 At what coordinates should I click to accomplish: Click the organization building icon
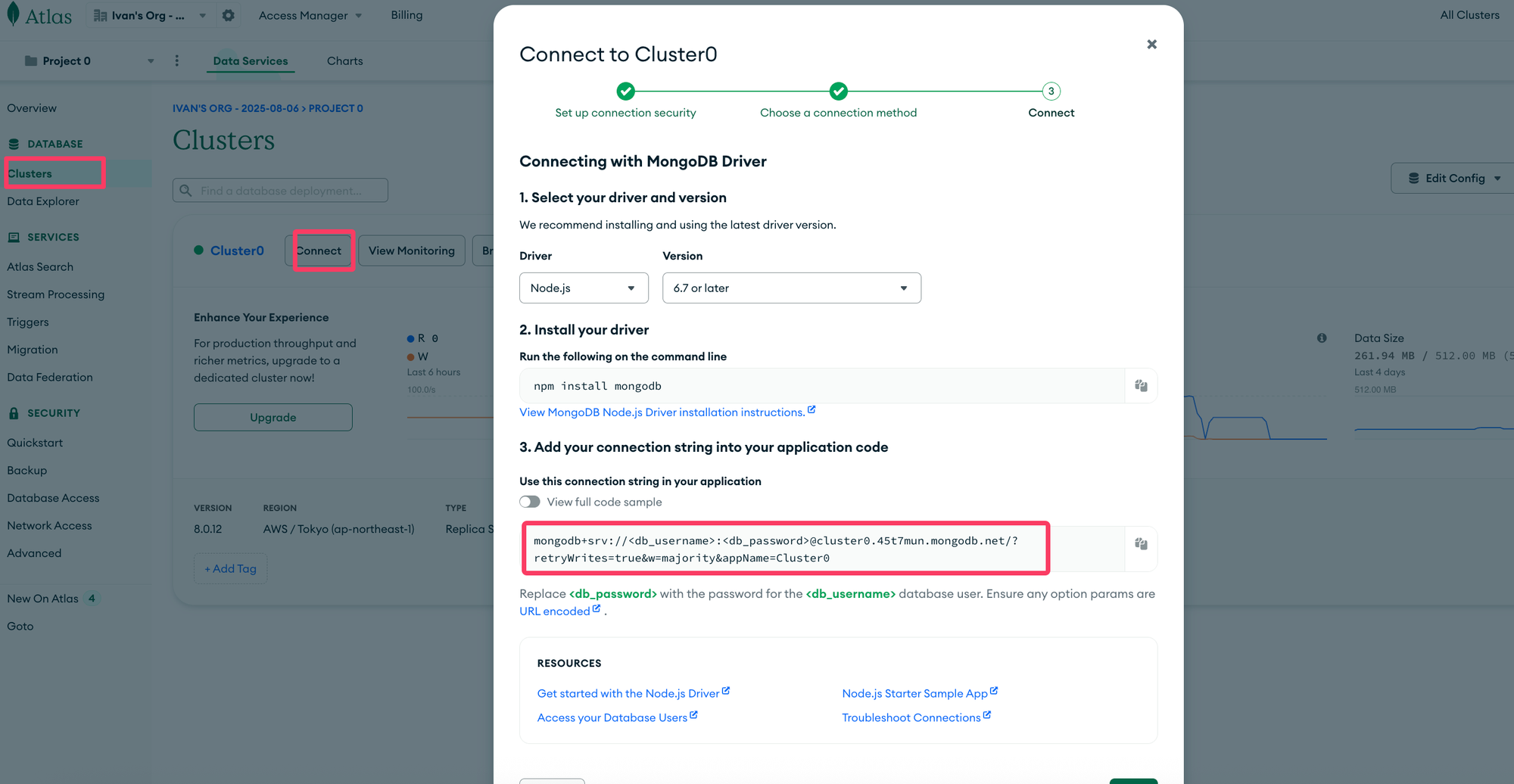(100, 15)
